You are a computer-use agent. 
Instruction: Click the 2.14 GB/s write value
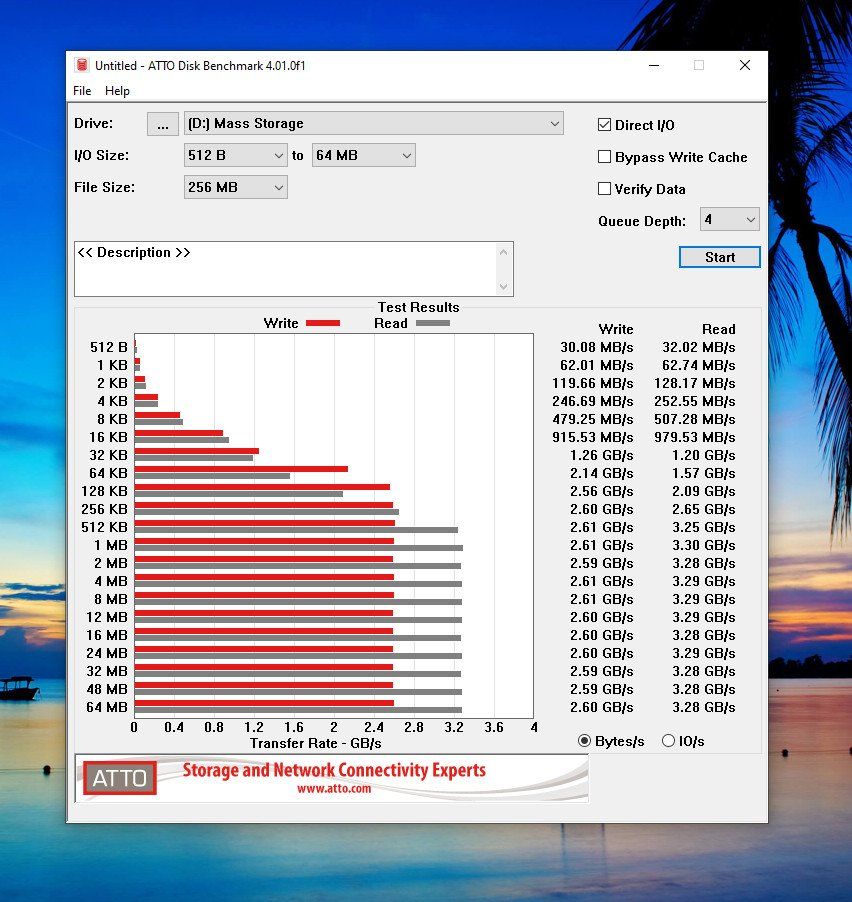pos(602,473)
